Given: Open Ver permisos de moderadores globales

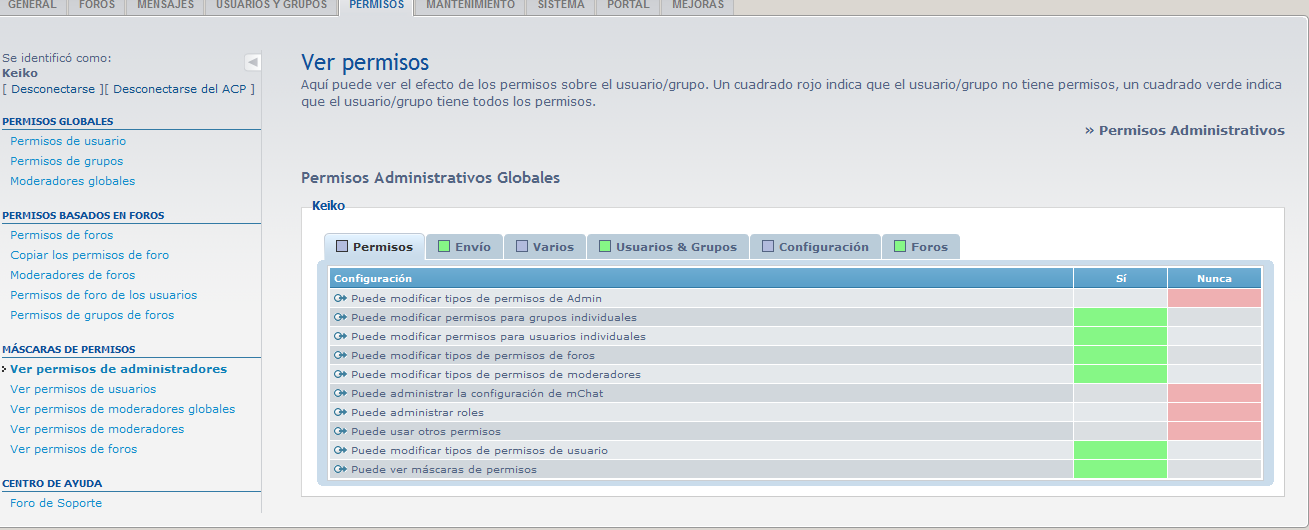Looking at the screenshot, I should point(123,409).
